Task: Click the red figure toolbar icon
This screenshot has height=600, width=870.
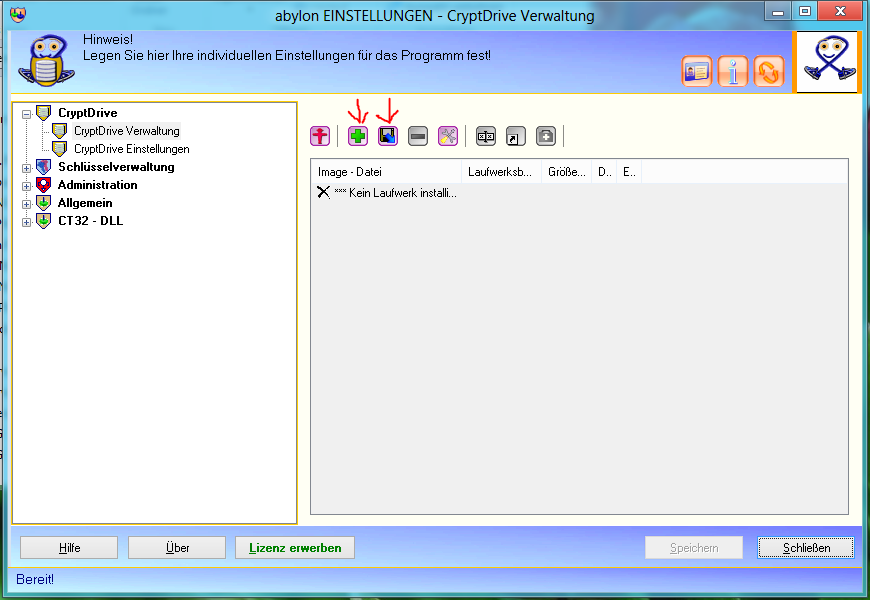Action: coord(320,136)
